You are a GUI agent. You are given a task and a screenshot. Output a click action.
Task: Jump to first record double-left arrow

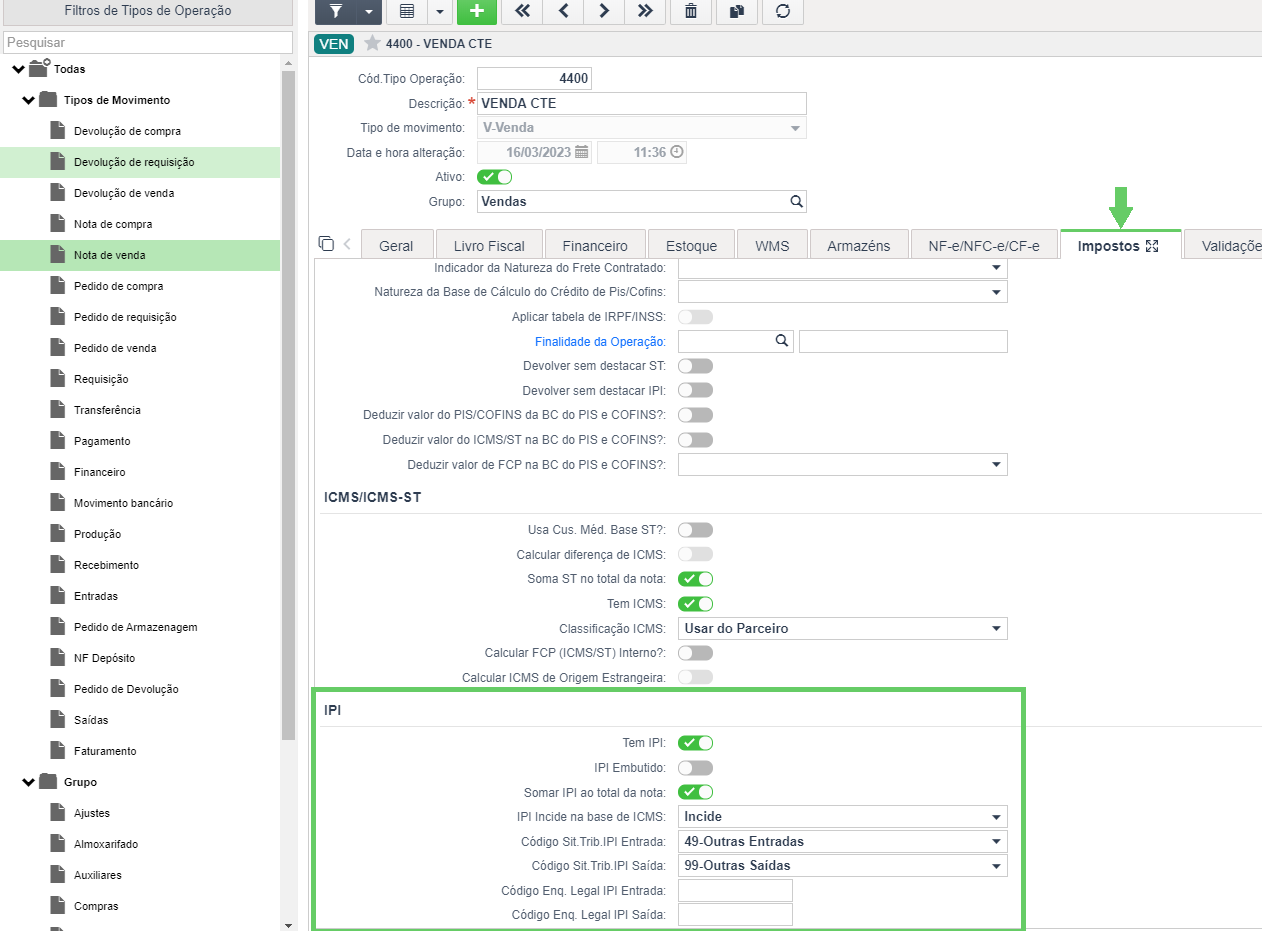[522, 11]
